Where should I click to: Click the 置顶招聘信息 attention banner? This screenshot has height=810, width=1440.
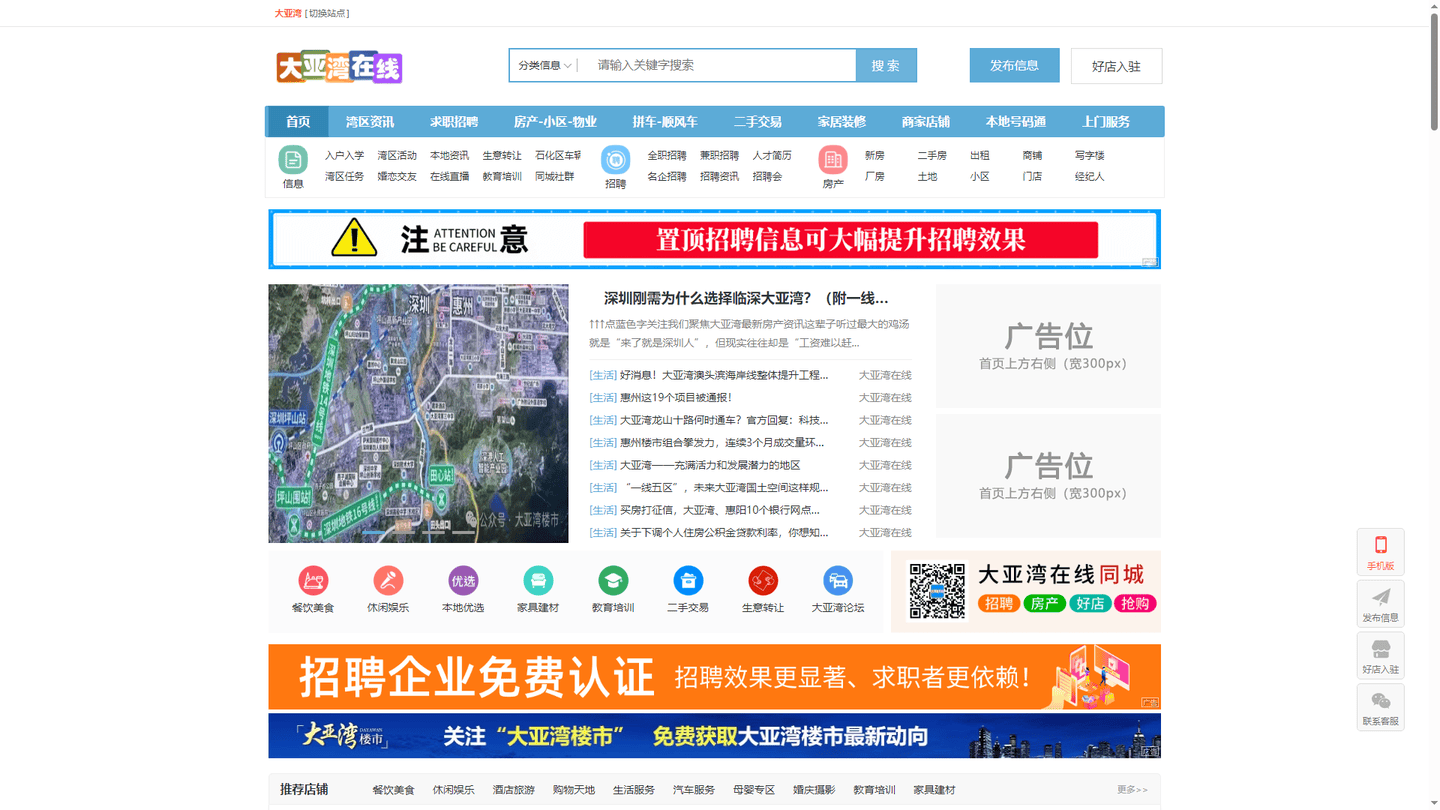click(714, 239)
